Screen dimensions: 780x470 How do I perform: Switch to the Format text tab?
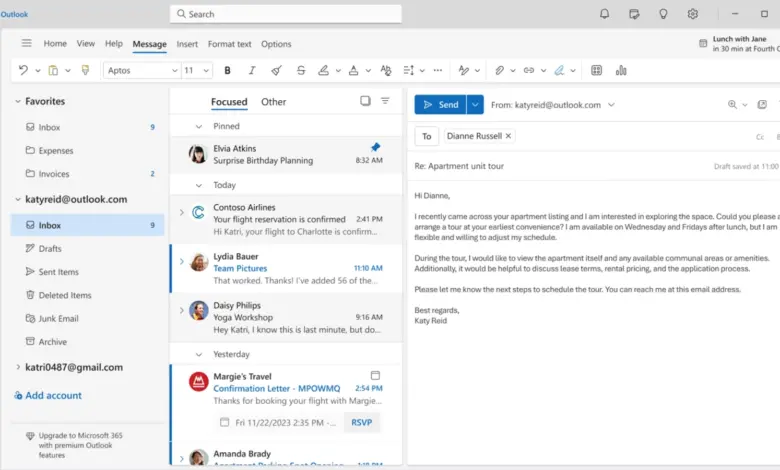click(229, 44)
